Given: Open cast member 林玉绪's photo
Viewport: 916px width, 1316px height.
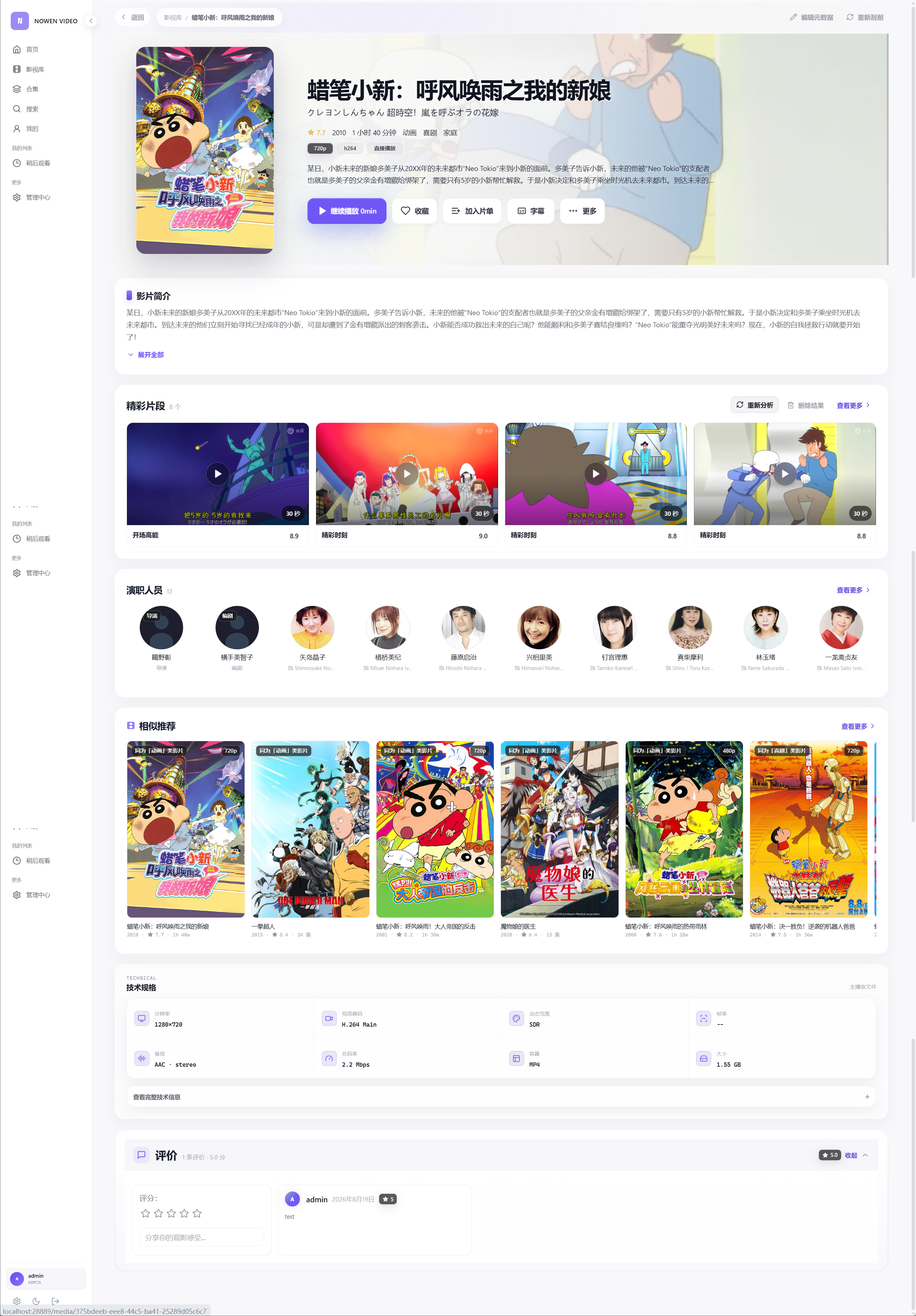Looking at the screenshot, I should point(765,628).
